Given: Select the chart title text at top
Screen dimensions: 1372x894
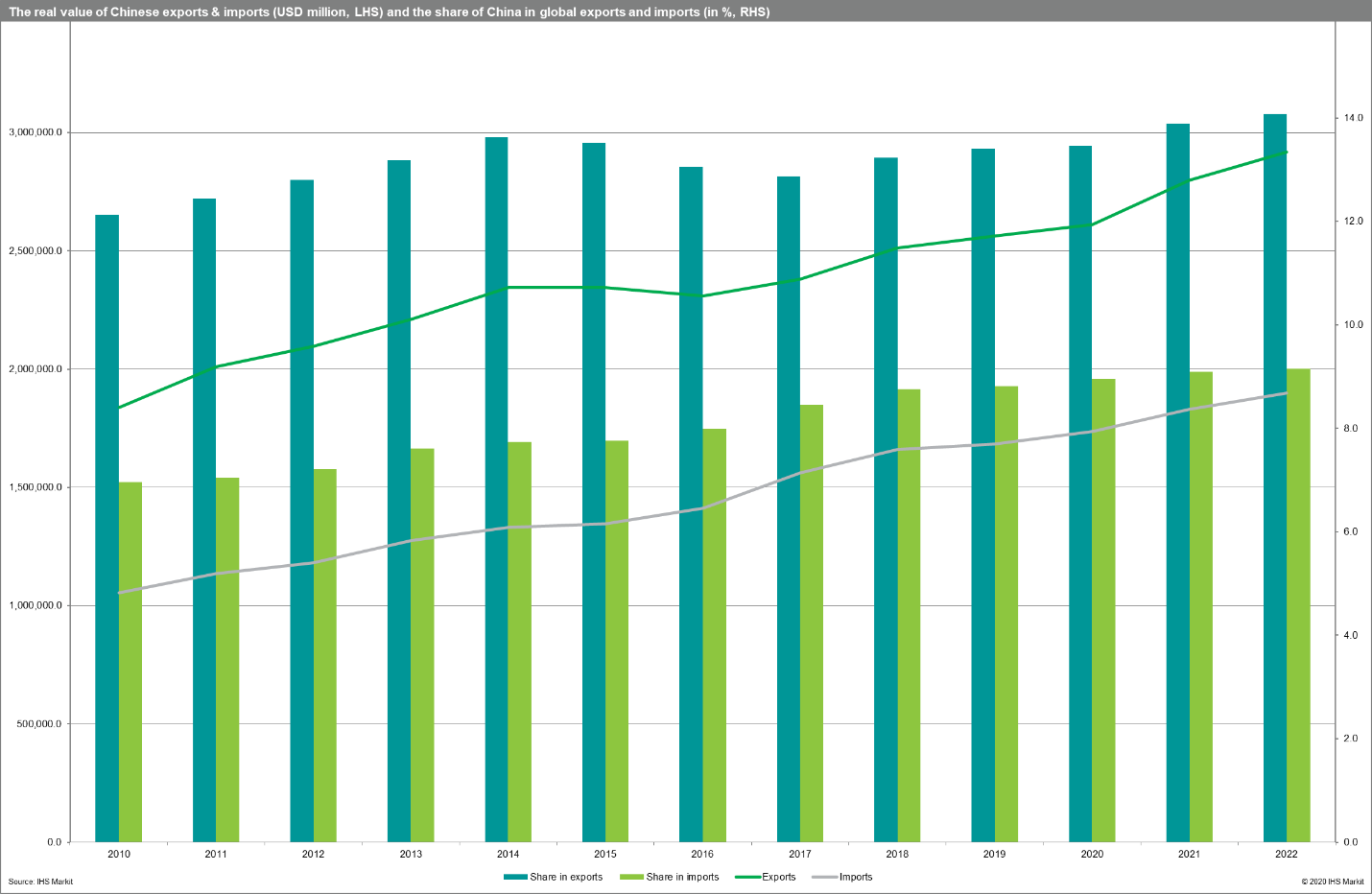Looking at the screenshot, I should click(389, 12).
